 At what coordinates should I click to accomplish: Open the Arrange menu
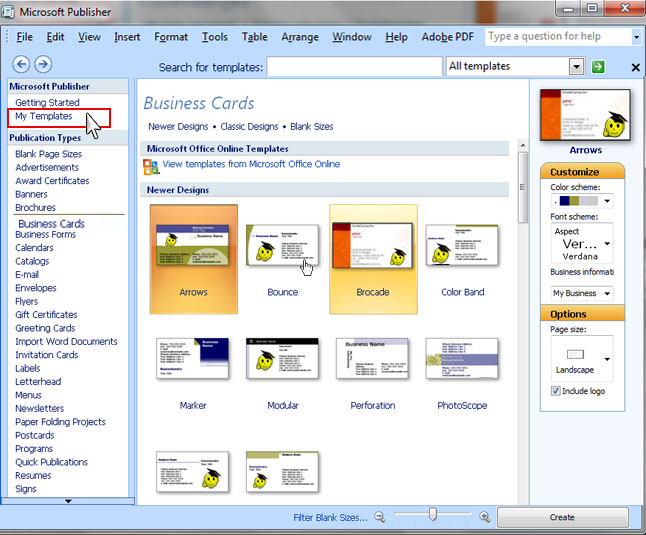tap(300, 37)
